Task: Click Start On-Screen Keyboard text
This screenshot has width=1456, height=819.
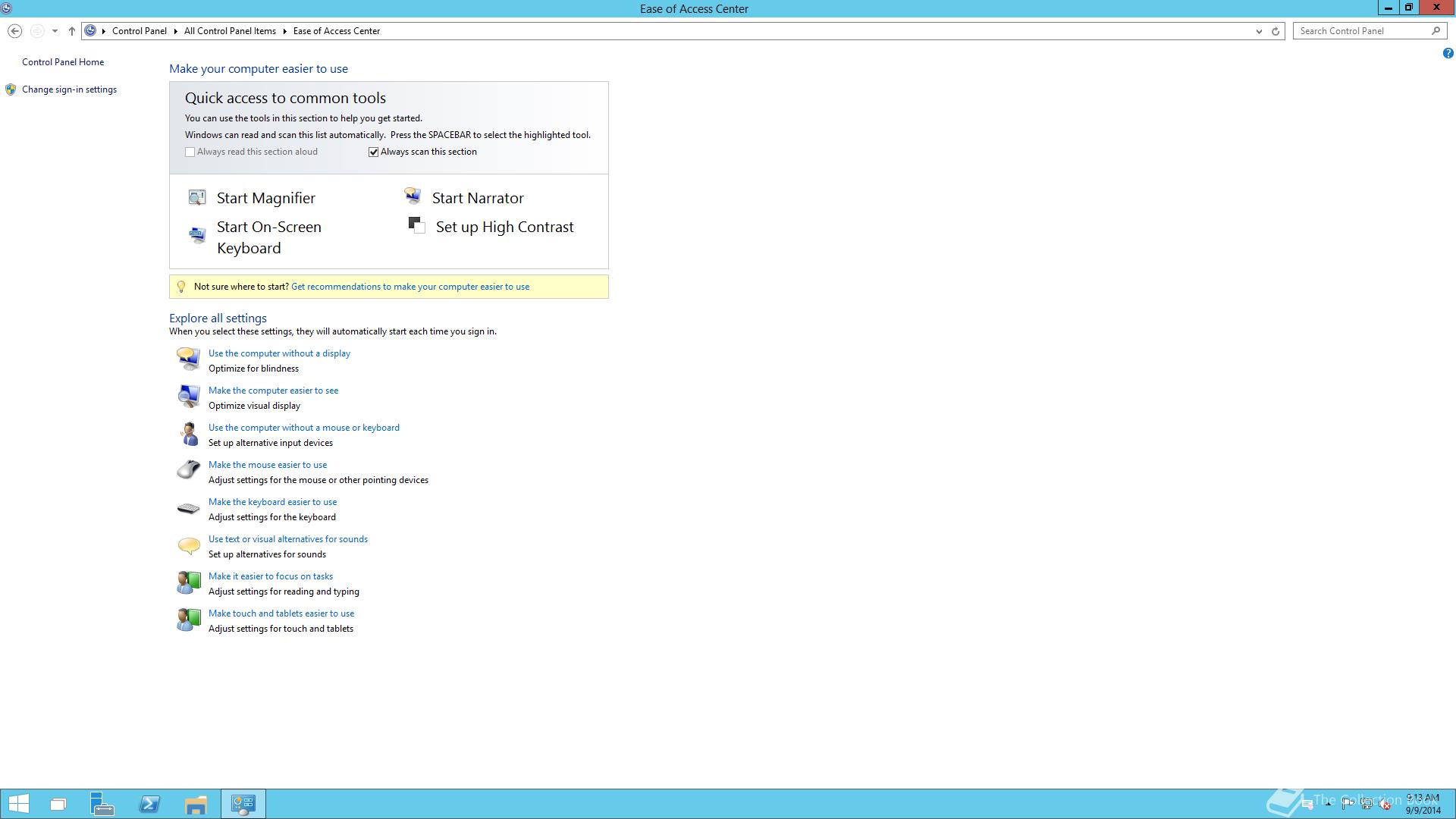Action: [269, 237]
